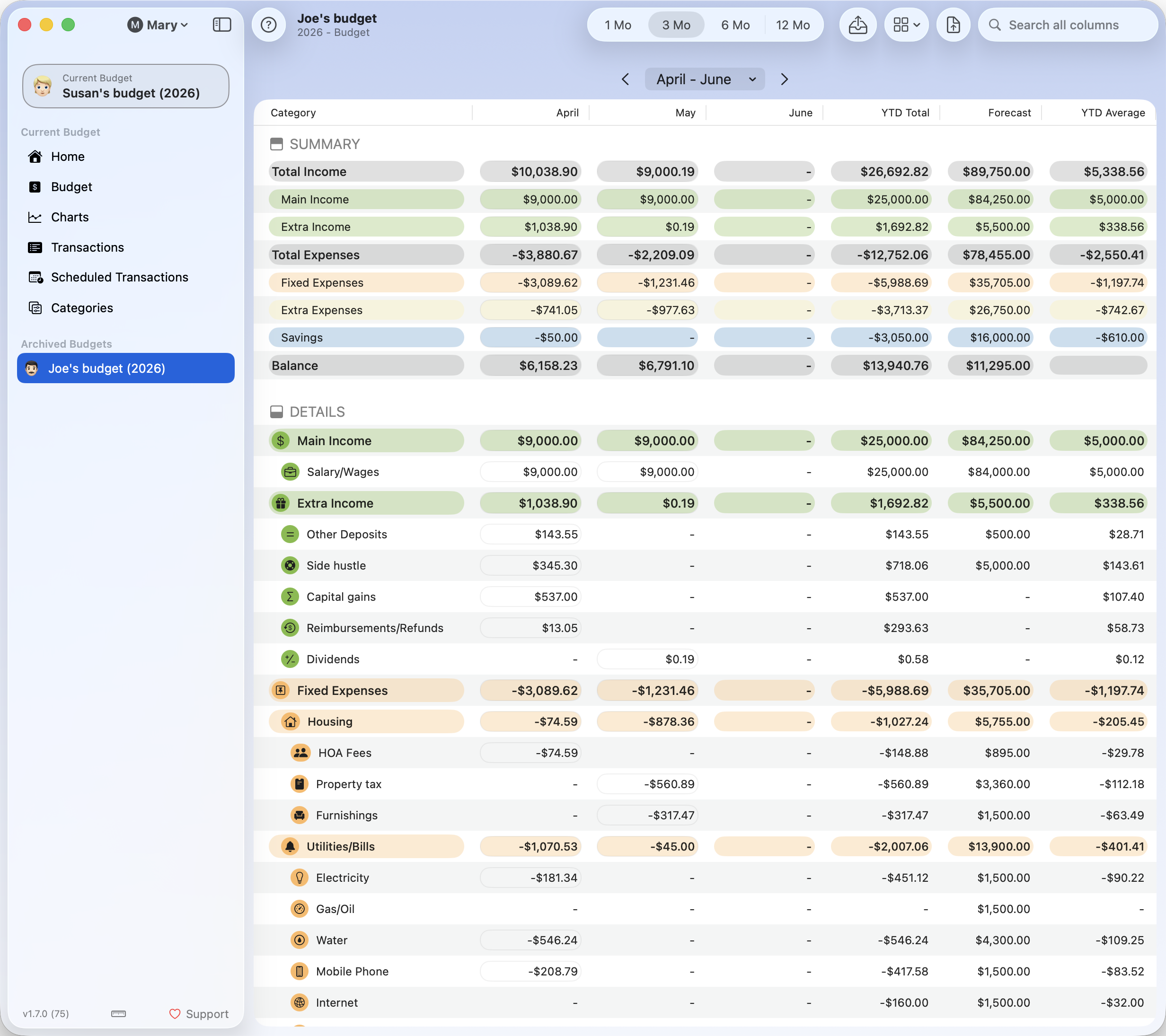Open the help question mark icon

tap(269, 25)
